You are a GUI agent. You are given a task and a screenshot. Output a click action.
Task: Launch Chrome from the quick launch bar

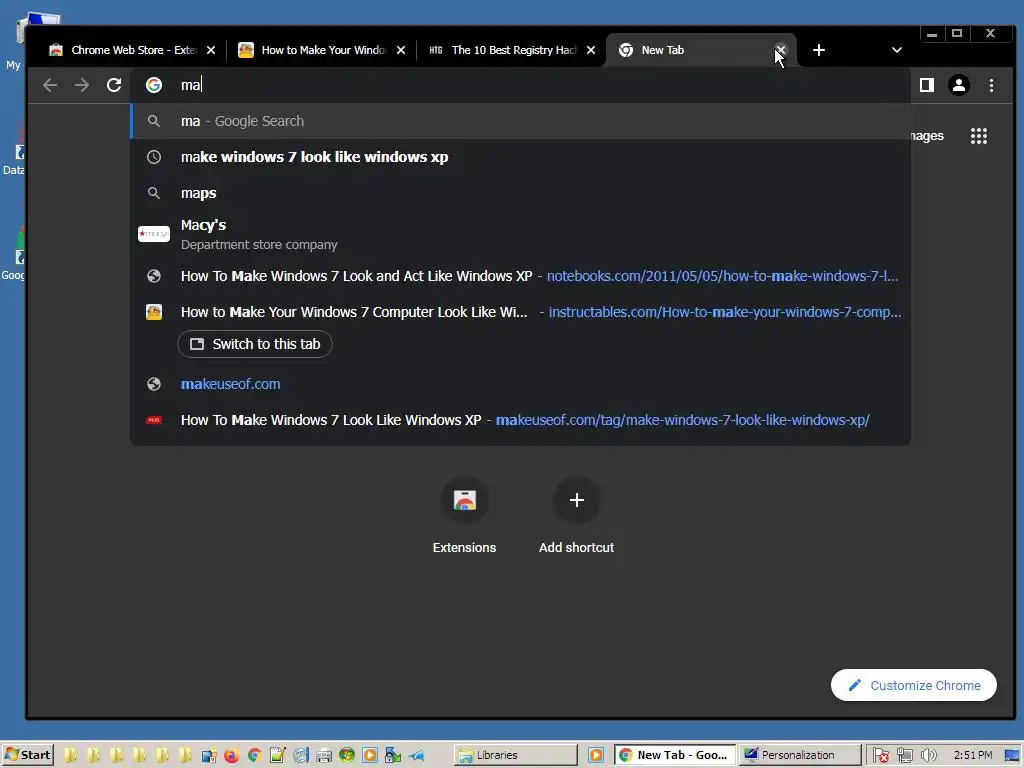pos(254,756)
